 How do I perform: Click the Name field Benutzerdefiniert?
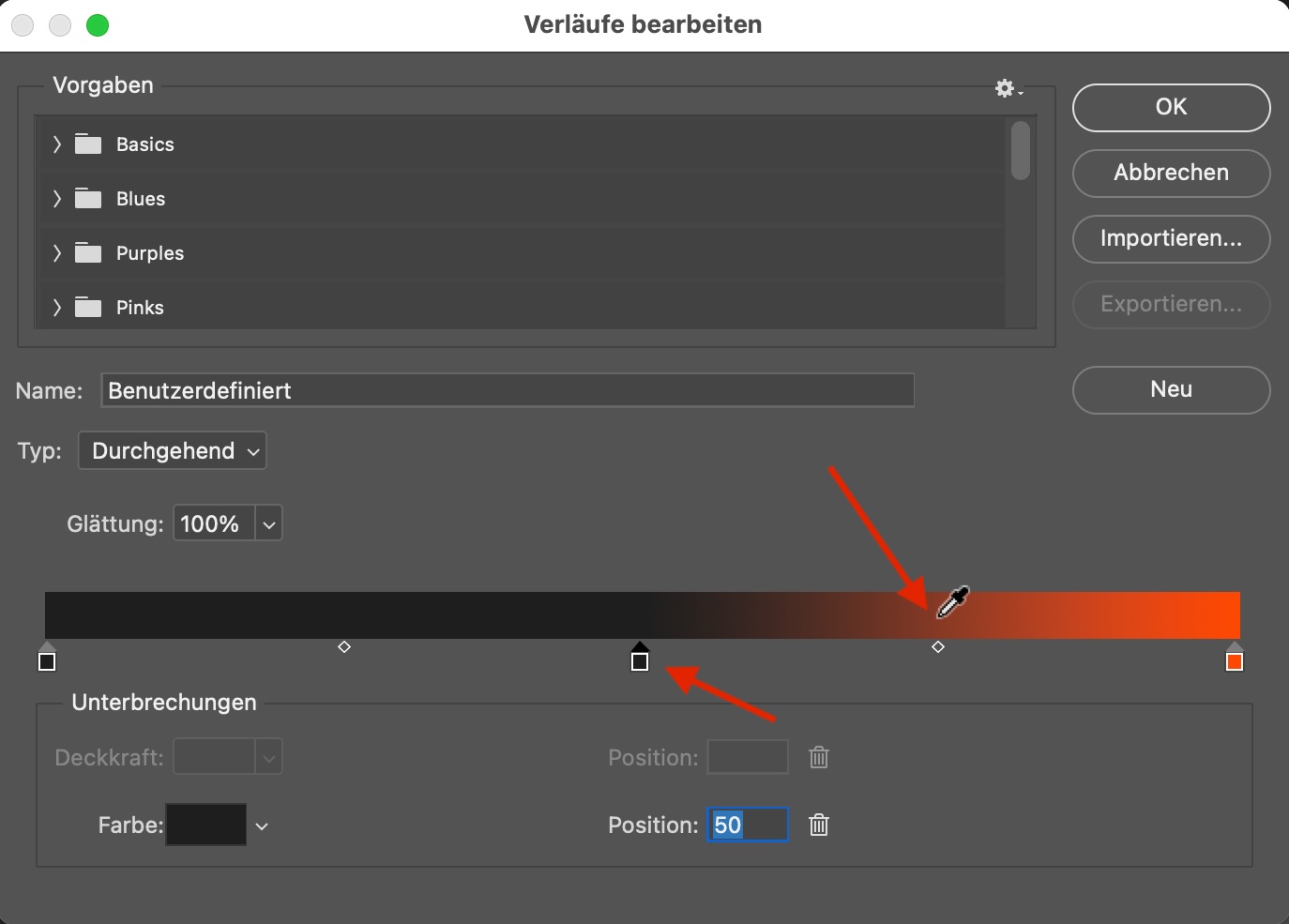[x=508, y=390]
